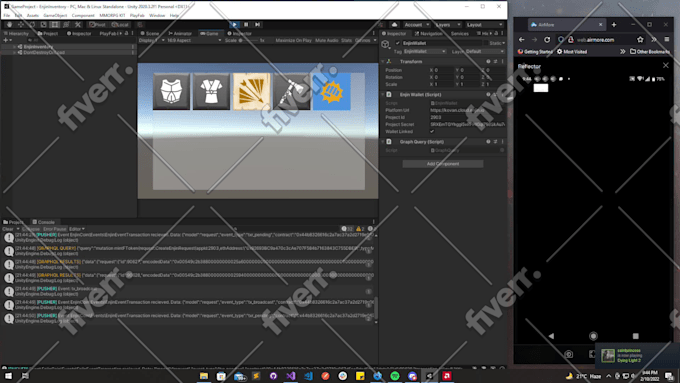680x383 pixels.
Task: Step one frame forward in Unity
Action: click(x=258, y=25)
